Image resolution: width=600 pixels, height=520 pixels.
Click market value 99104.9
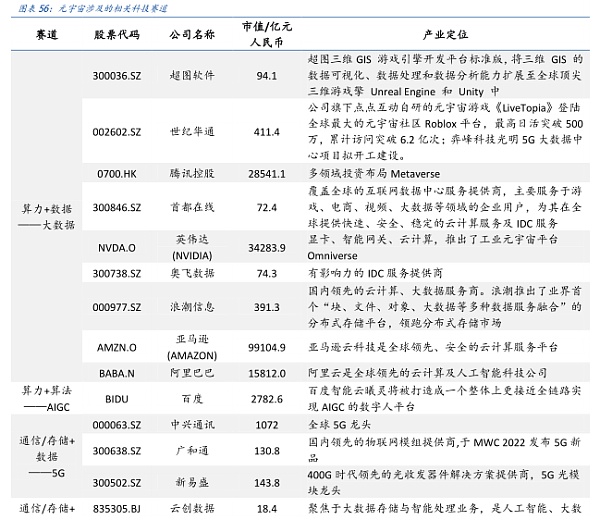(x=267, y=347)
